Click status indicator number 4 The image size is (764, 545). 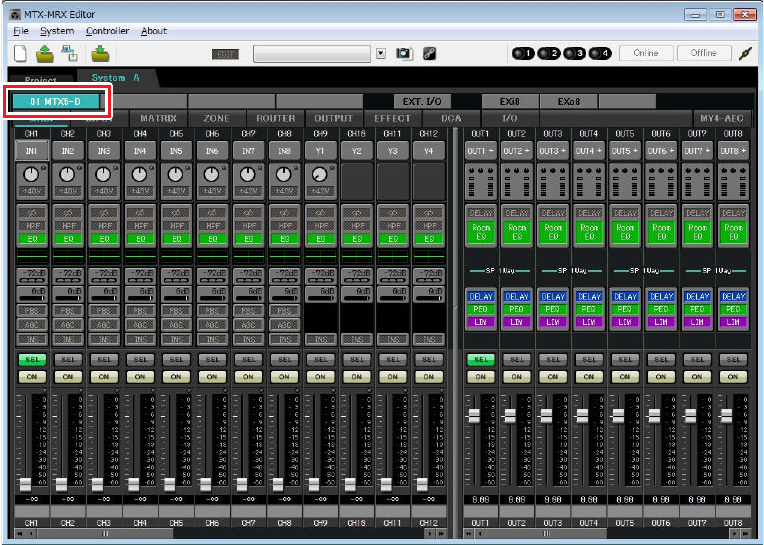[x=600, y=53]
